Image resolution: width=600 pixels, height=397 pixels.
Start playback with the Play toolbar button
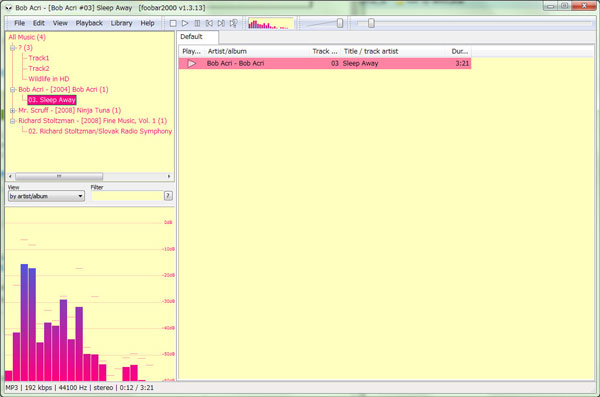(185, 23)
